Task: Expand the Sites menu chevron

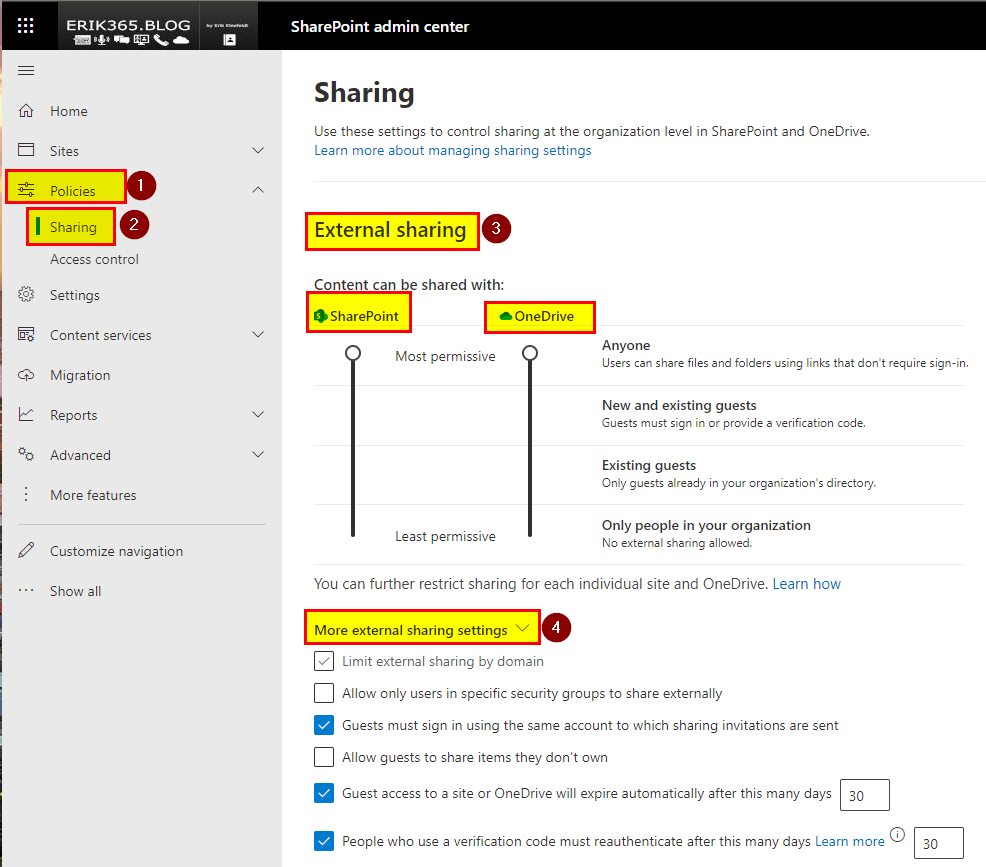Action: click(258, 151)
